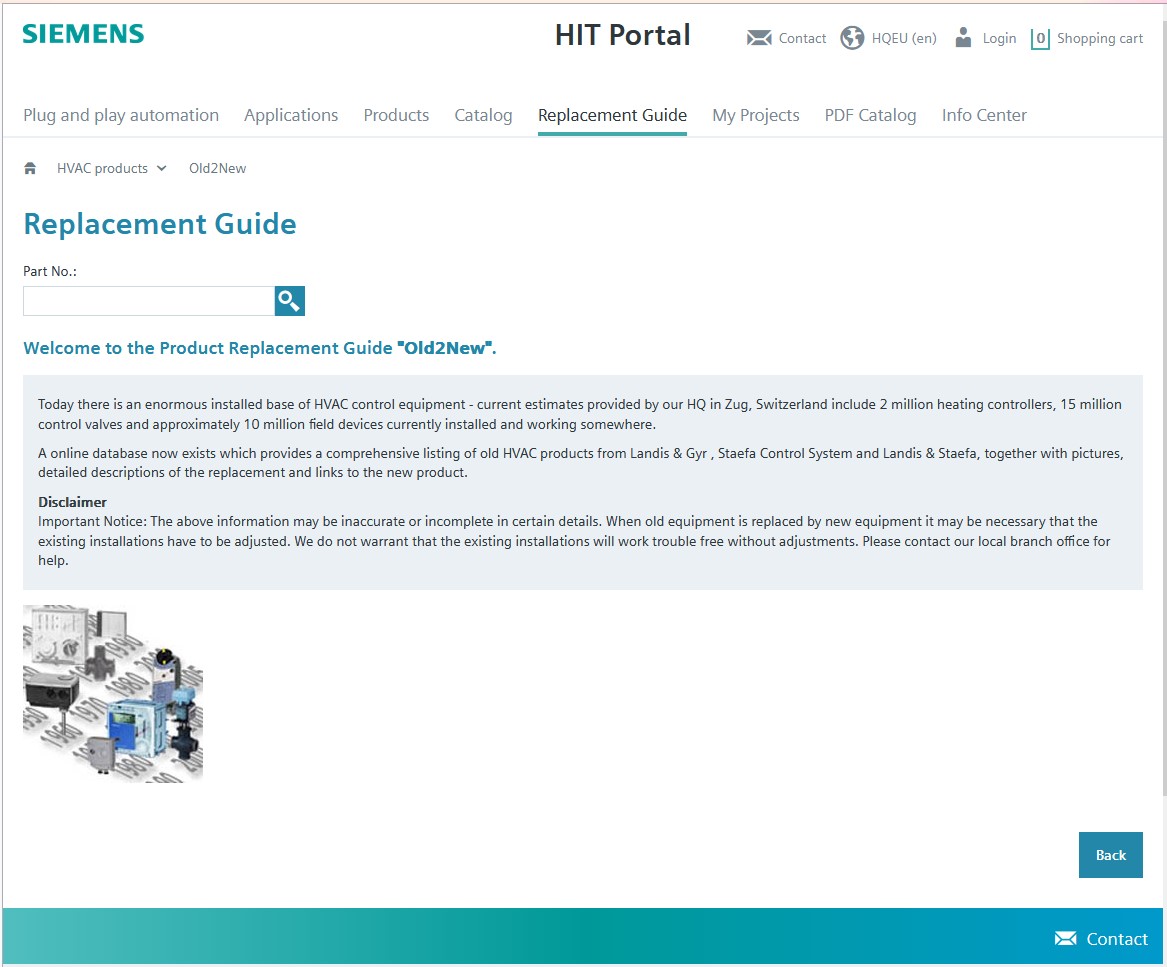The width and height of the screenshot is (1167, 967).
Task: Open the Products tab
Action: tap(396, 115)
